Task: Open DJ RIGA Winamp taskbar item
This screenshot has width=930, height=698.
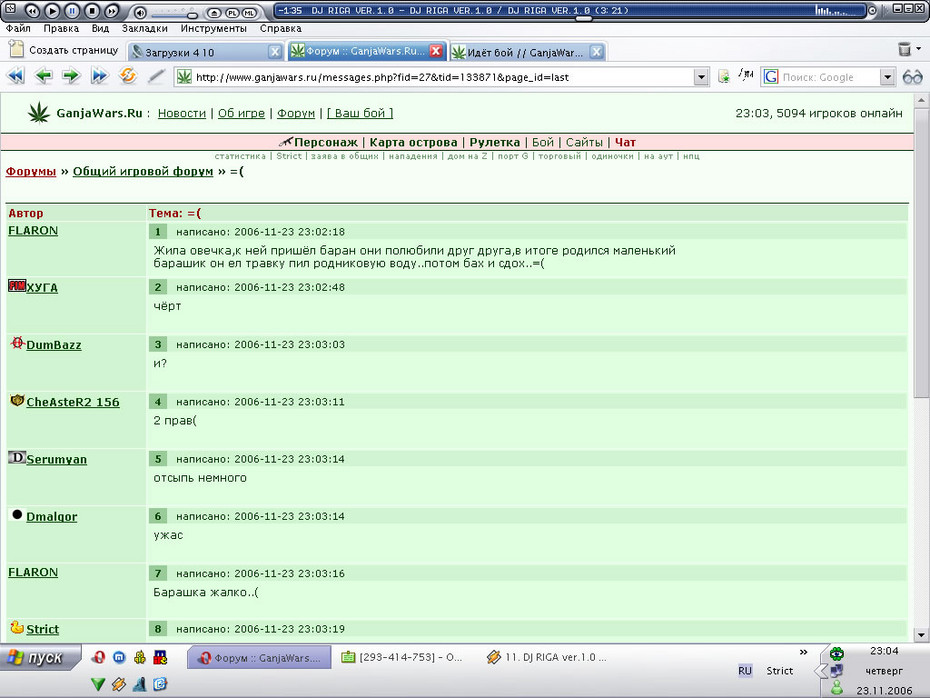Action: [x=547, y=657]
